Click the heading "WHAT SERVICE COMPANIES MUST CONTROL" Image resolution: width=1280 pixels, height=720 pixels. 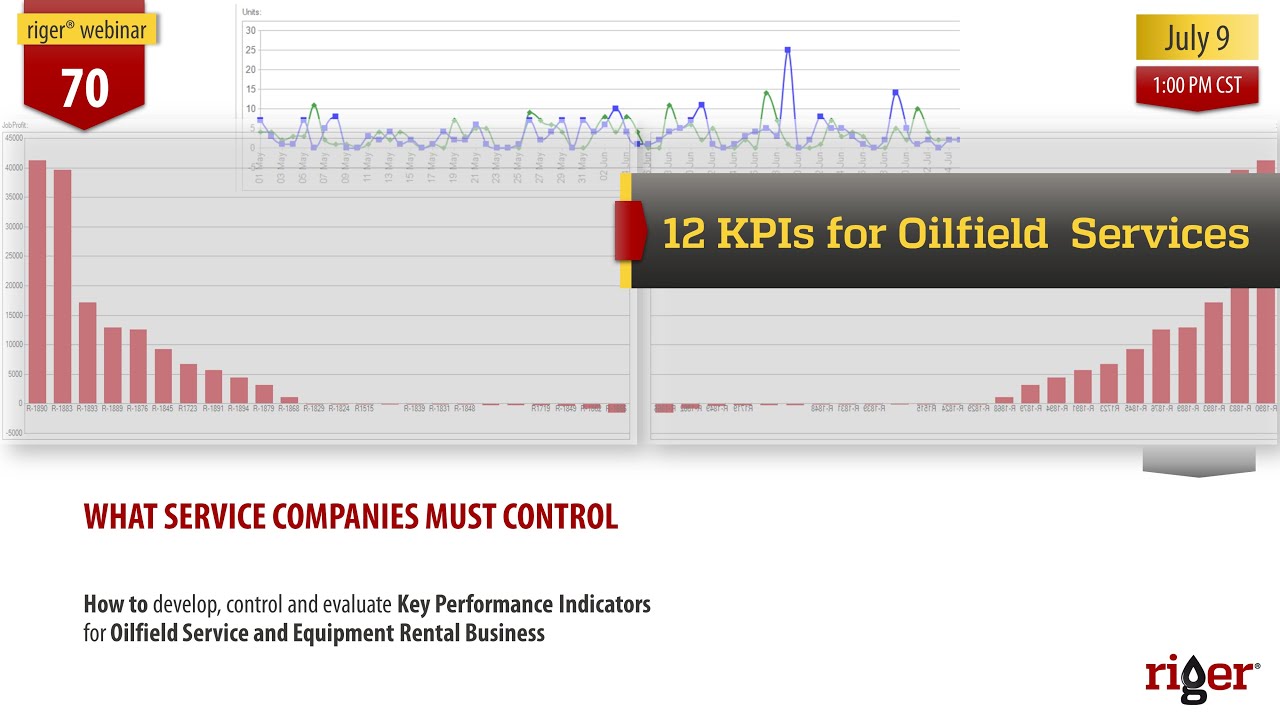tap(351, 516)
